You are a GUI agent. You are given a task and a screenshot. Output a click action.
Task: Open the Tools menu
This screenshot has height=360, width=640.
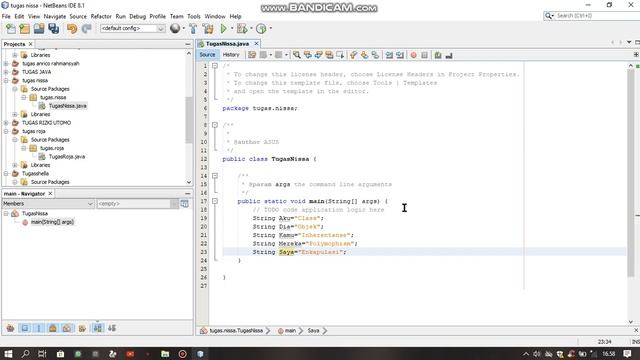(194, 16)
